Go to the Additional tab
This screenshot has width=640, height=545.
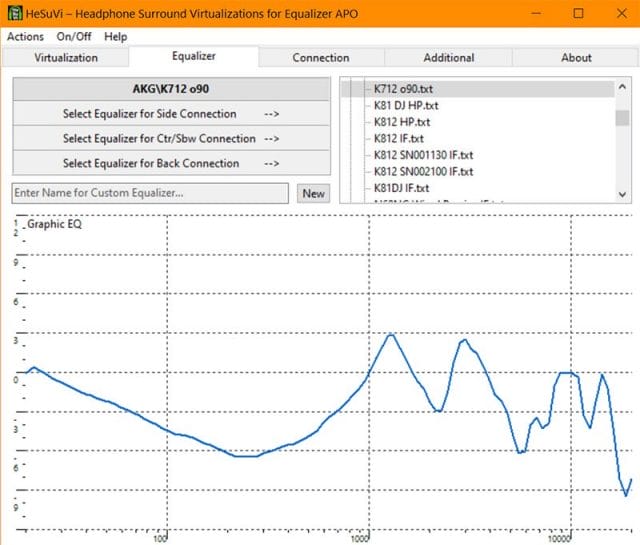[x=448, y=58]
